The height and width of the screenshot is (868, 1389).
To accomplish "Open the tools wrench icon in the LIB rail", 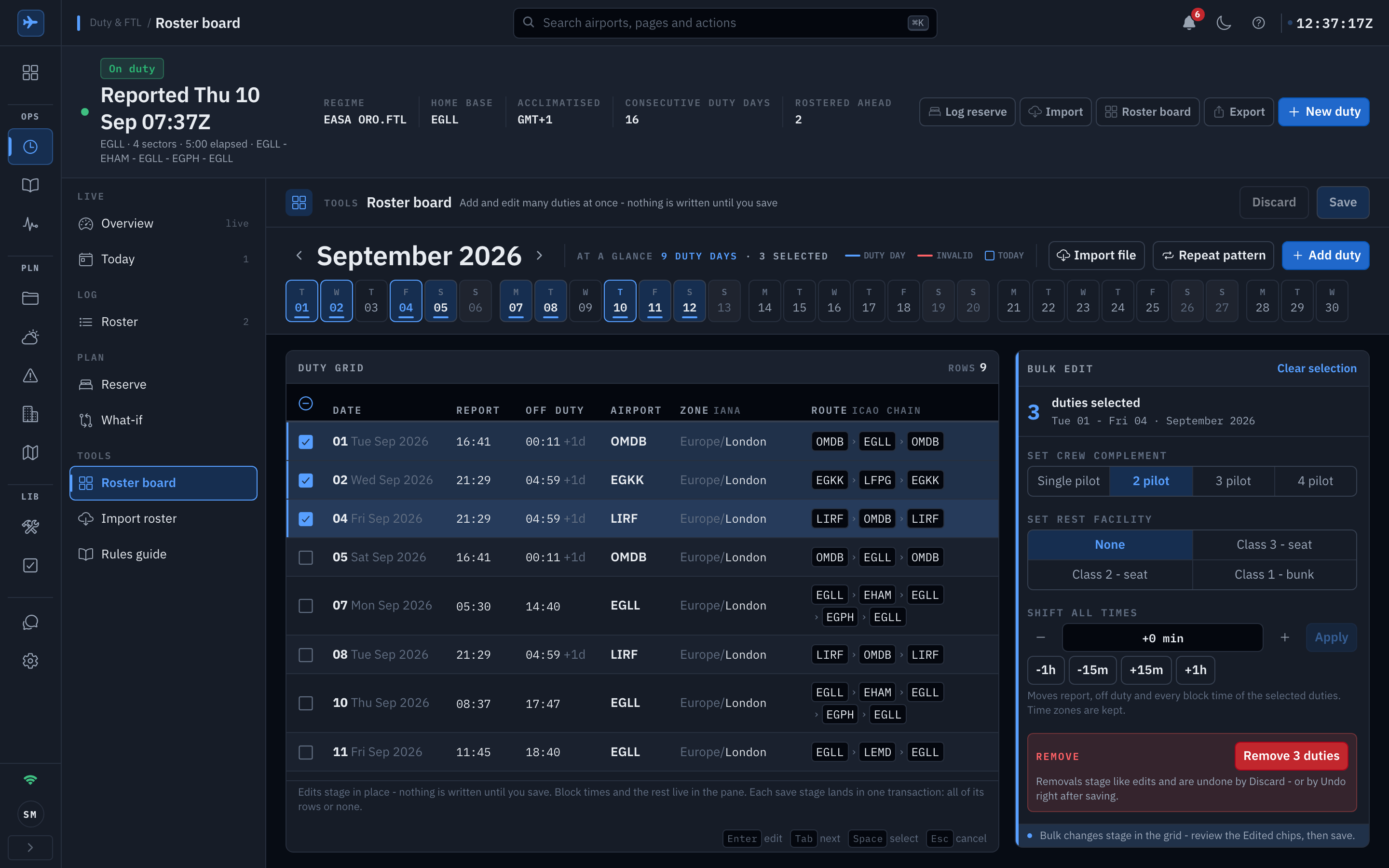I will pos(30,527).
